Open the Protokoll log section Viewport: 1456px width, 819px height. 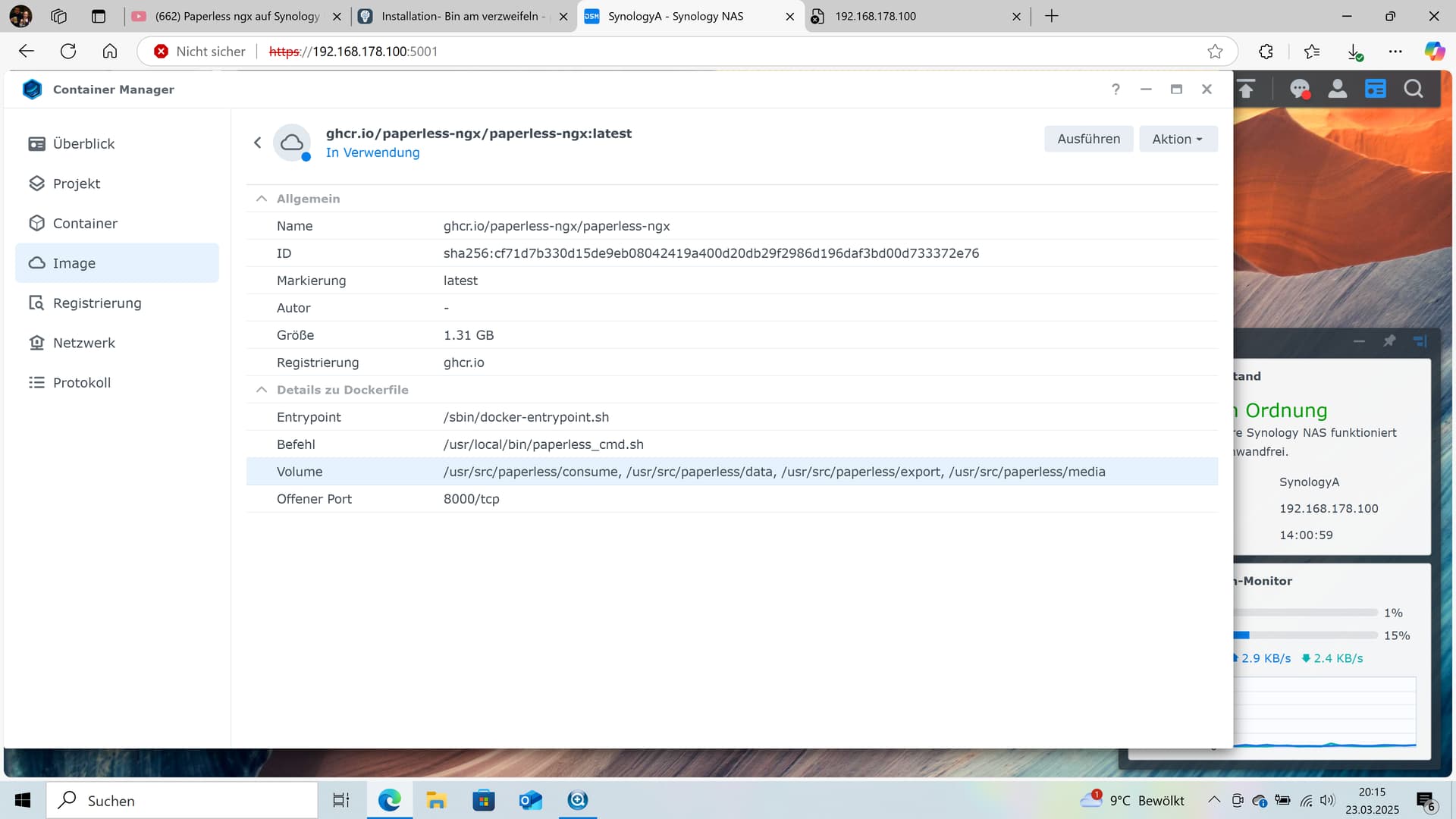pos(117,383)
